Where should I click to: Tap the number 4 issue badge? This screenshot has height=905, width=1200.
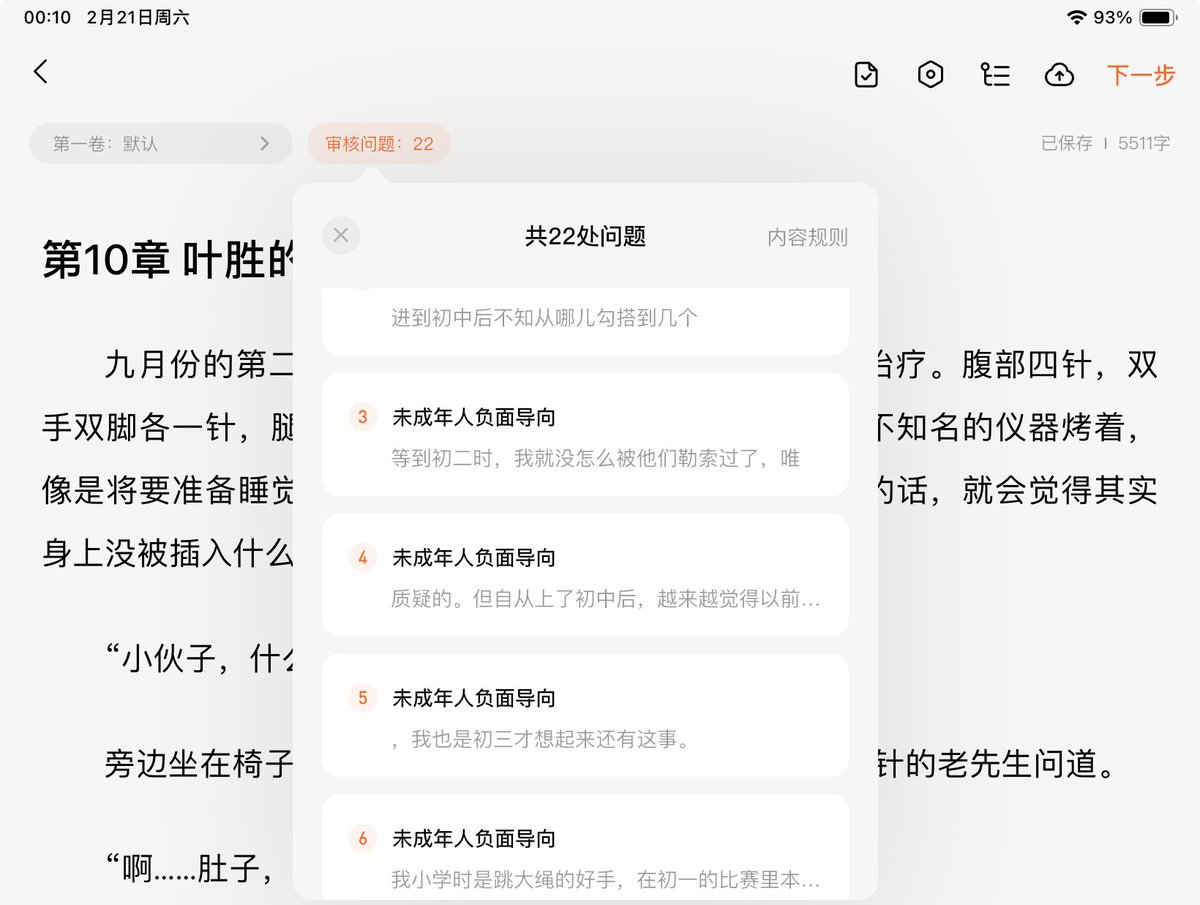[x=363, y=557]
